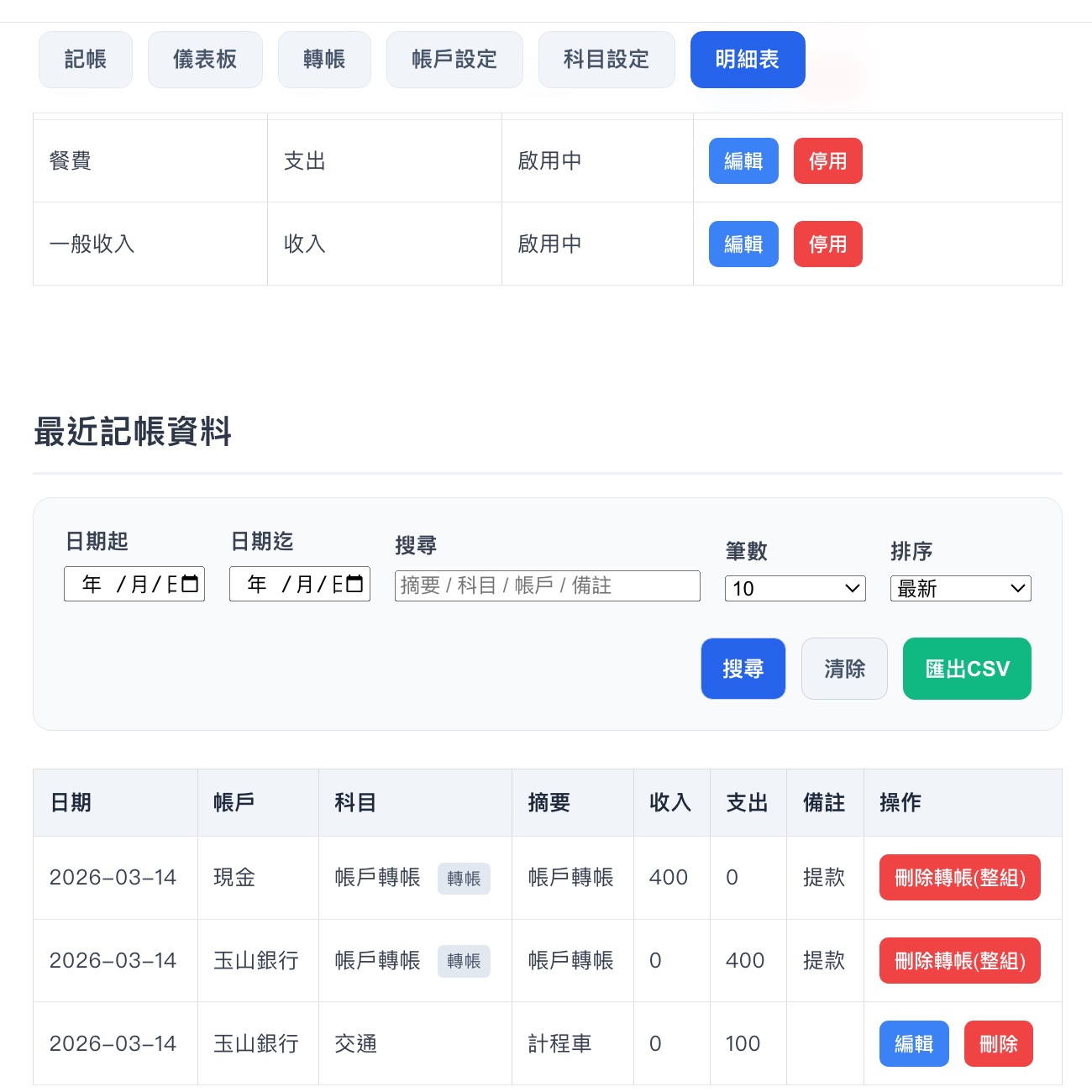Click the 備註 column header
The width and height of the screenshot is (1092, 1092).
click(x=826, y=802)
